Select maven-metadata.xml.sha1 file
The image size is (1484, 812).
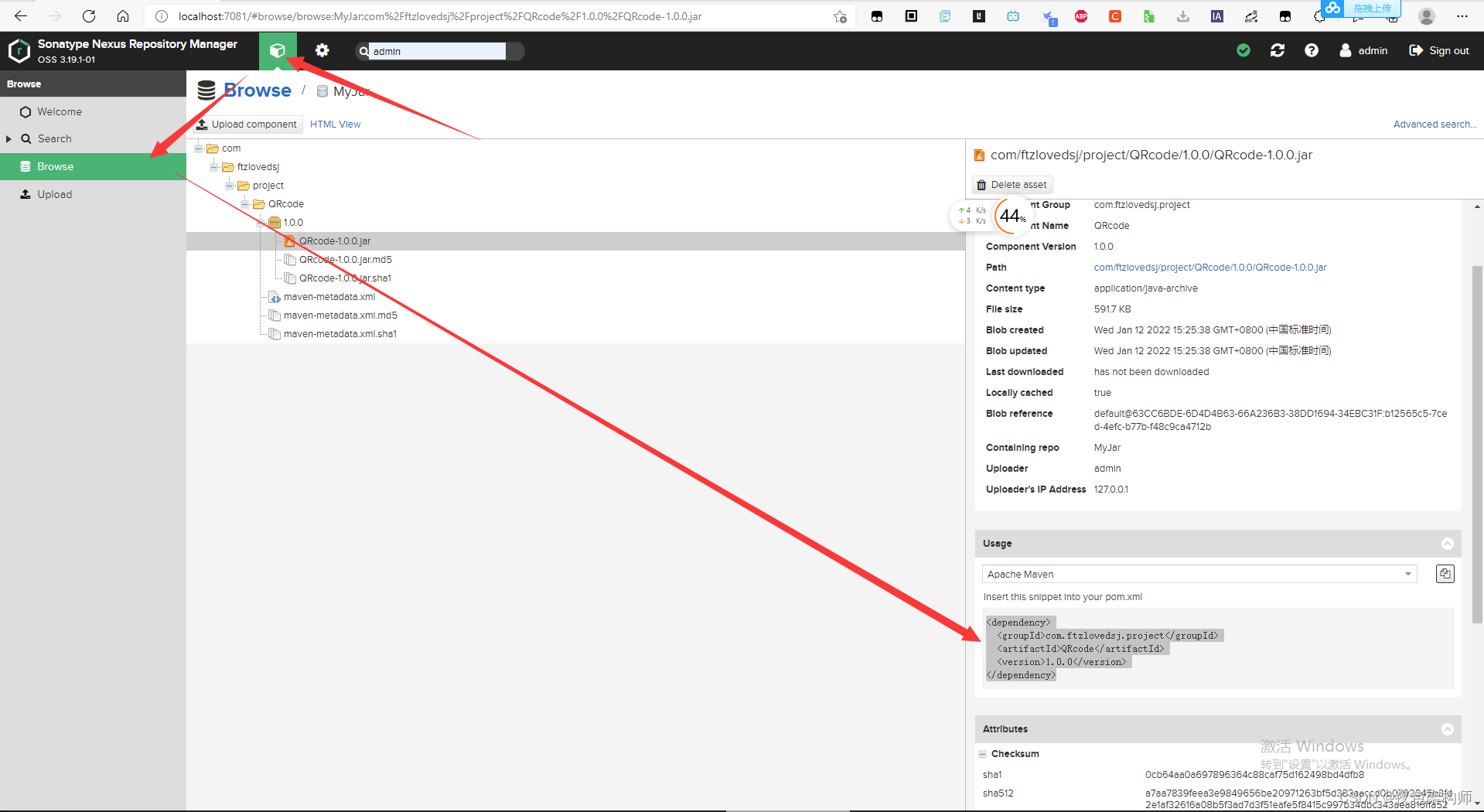339,334
